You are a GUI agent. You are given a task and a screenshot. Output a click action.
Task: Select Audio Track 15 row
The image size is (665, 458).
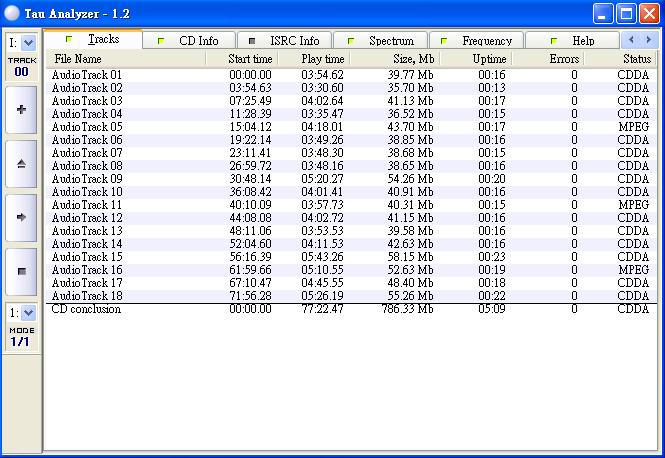[351, 257]
